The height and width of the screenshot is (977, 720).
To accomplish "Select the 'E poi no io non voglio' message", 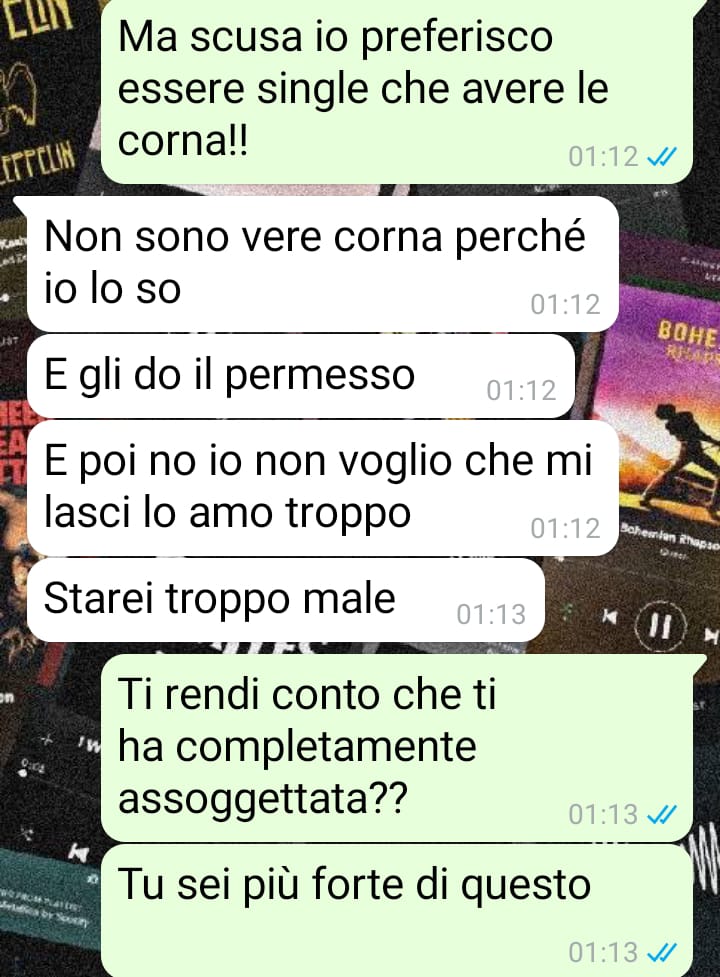I will click(323, 488).
